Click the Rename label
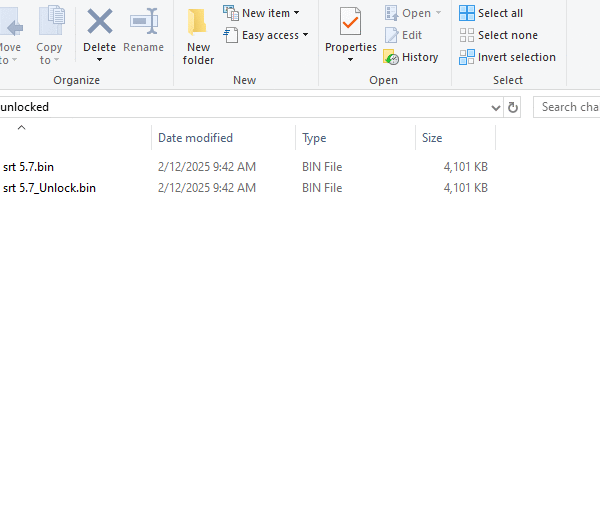Image resolution: width=600 pixels, height=528 pixels. coord(143,47)
